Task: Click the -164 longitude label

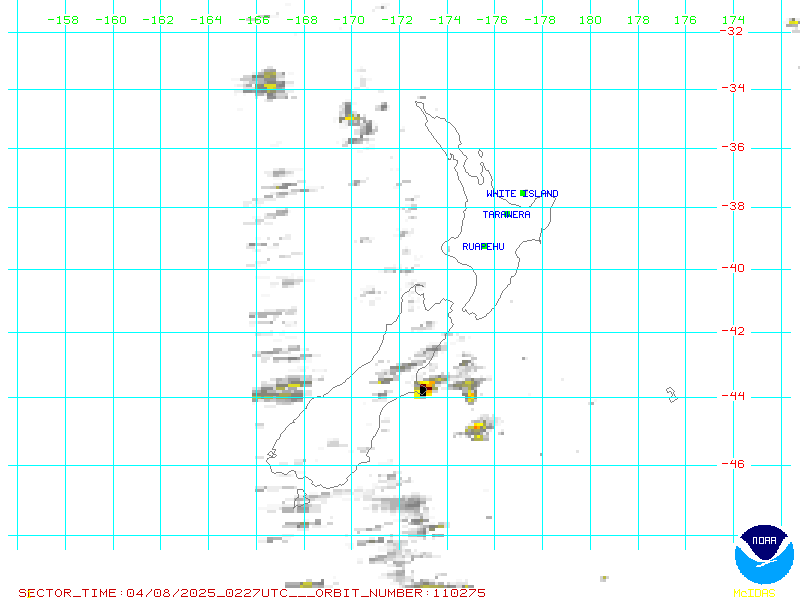Action: coord(206,20)
